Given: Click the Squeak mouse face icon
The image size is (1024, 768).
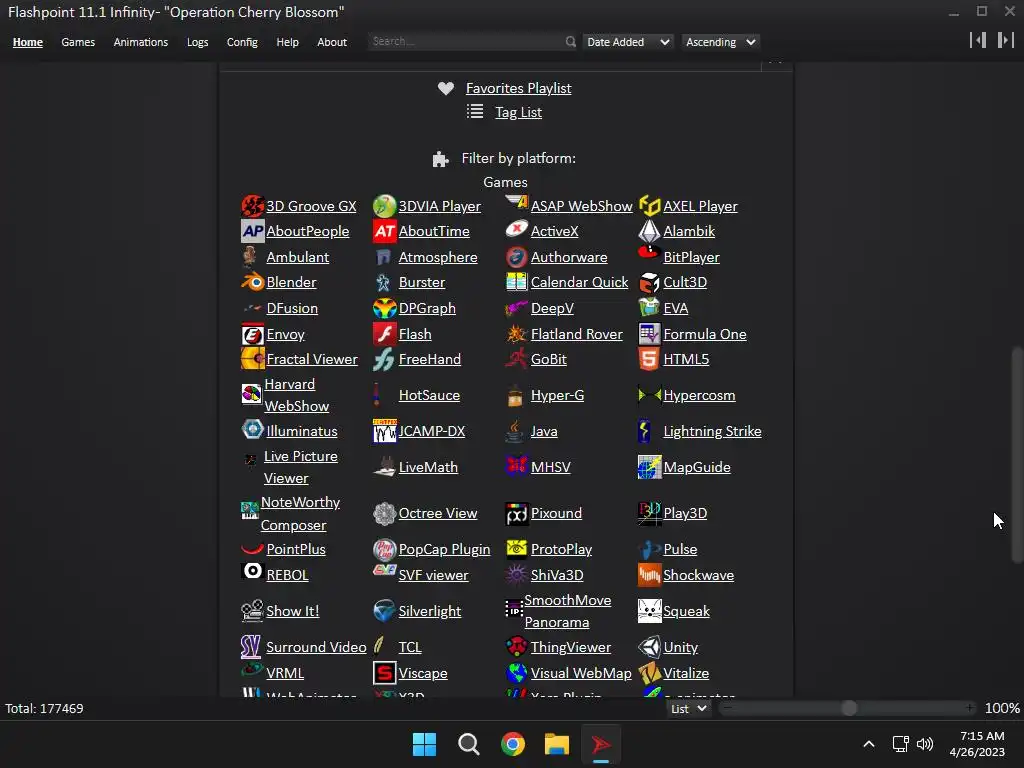Looking at the screenshot, I should tap(649, 611).
